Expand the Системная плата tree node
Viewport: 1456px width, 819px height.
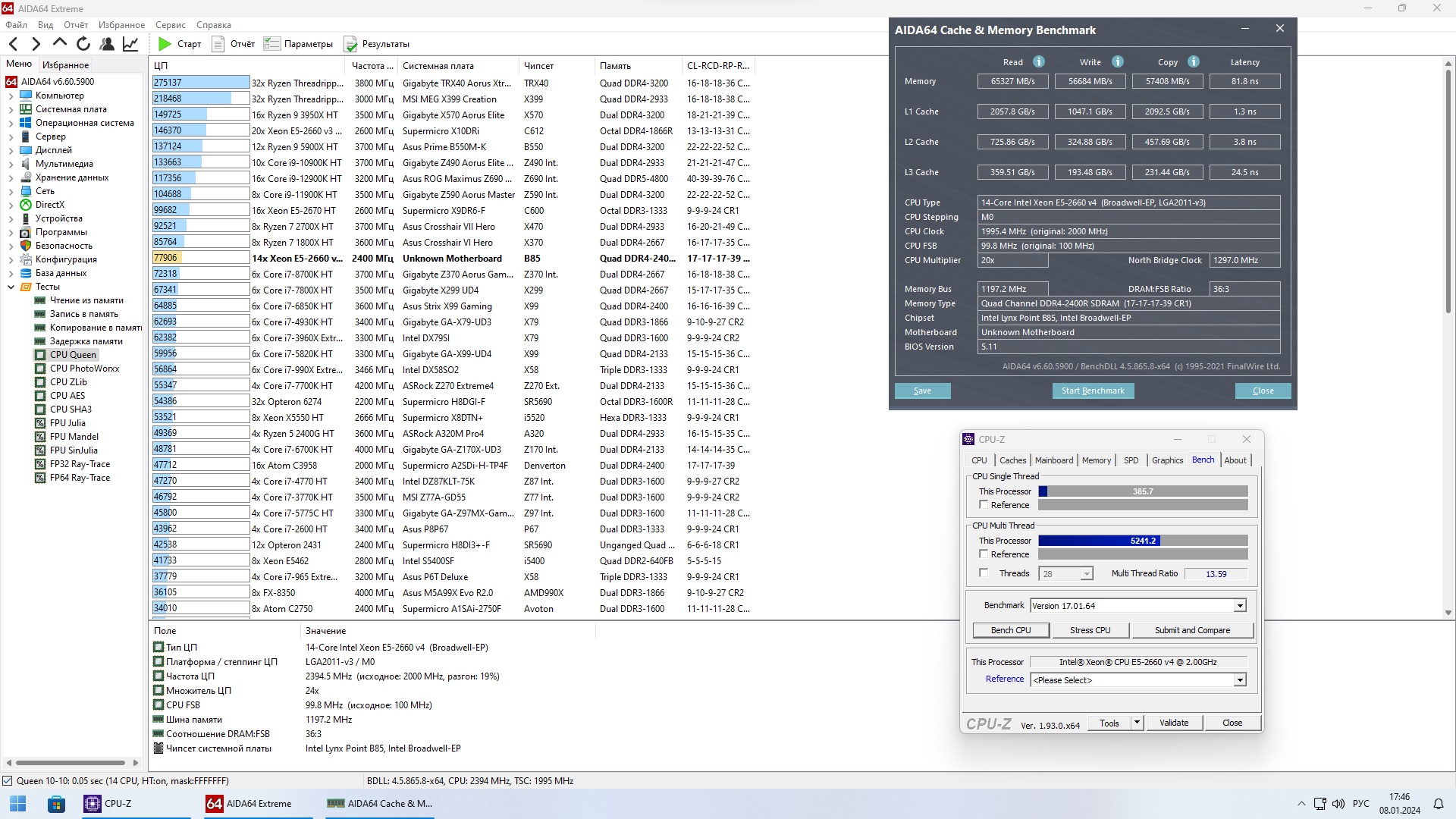pos(11,109)
